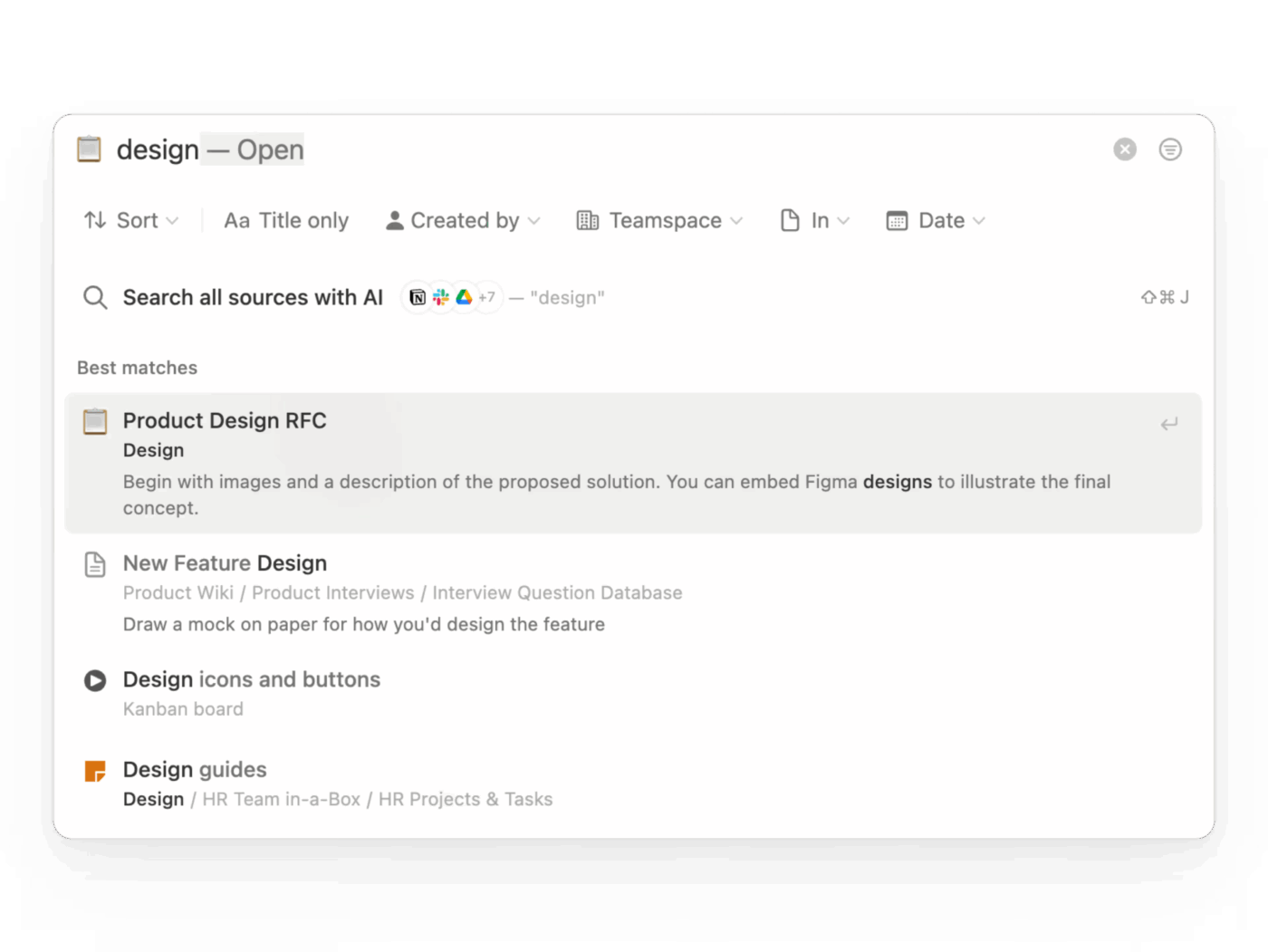This screenshot has height=952, width=1268.
Task: Click the magnifying glass search icon
Action: (x=95, y=297)
